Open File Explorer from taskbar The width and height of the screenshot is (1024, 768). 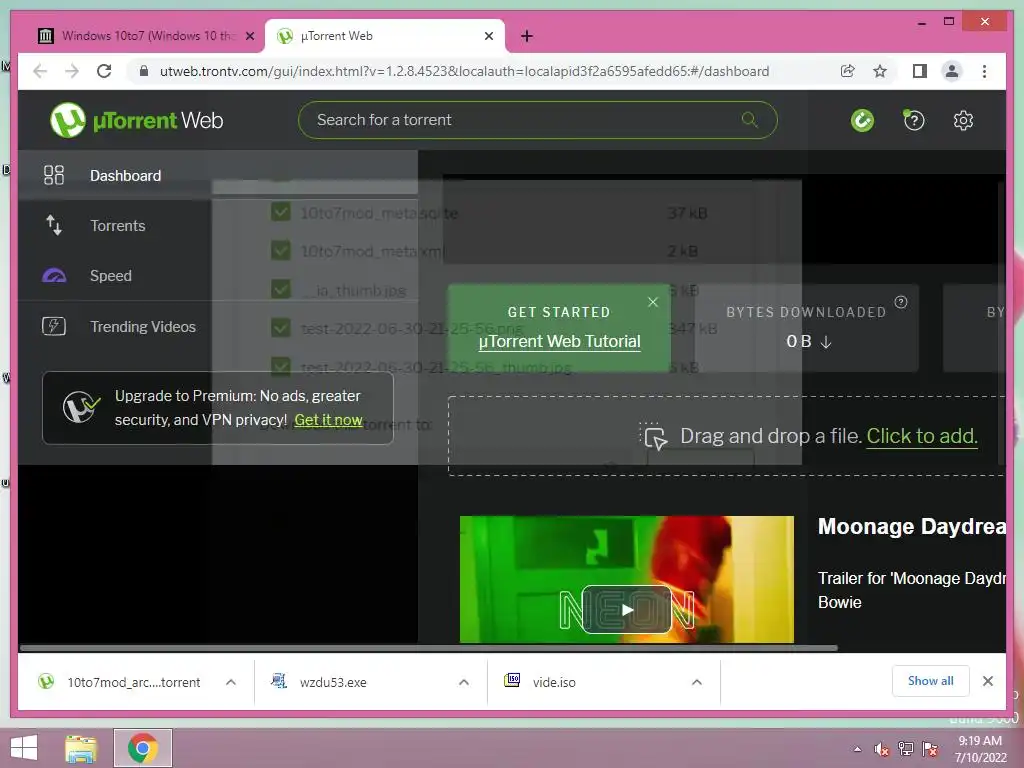81,748
